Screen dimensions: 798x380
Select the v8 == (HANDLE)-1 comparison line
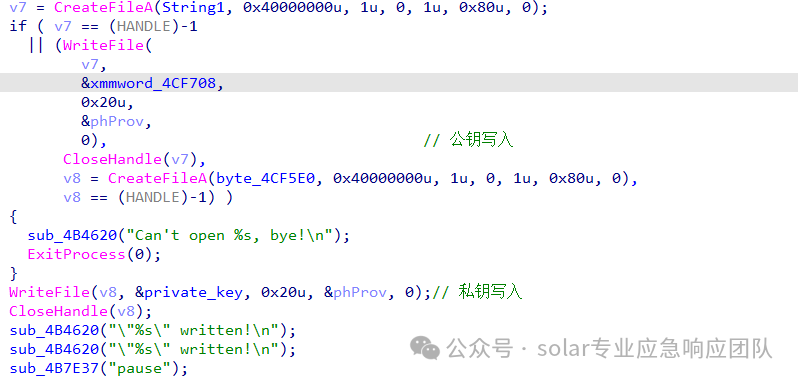click(148, 197)
